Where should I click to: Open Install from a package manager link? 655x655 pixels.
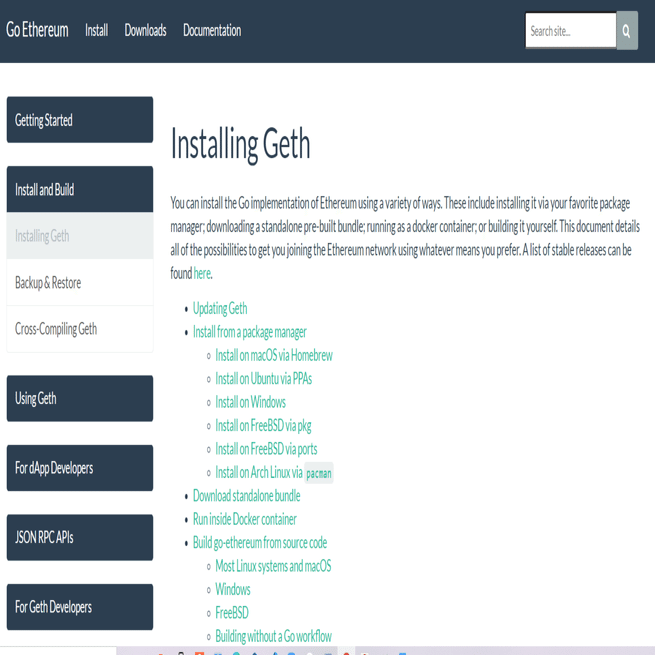[250, 332]
